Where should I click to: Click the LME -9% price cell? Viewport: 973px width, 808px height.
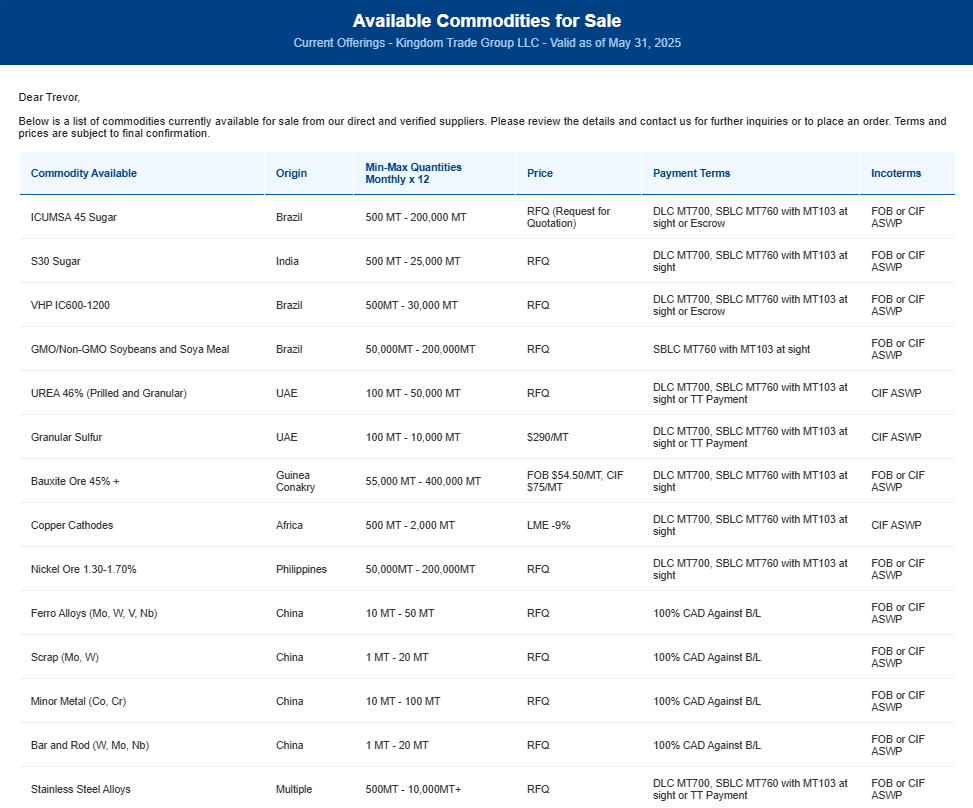549,525
